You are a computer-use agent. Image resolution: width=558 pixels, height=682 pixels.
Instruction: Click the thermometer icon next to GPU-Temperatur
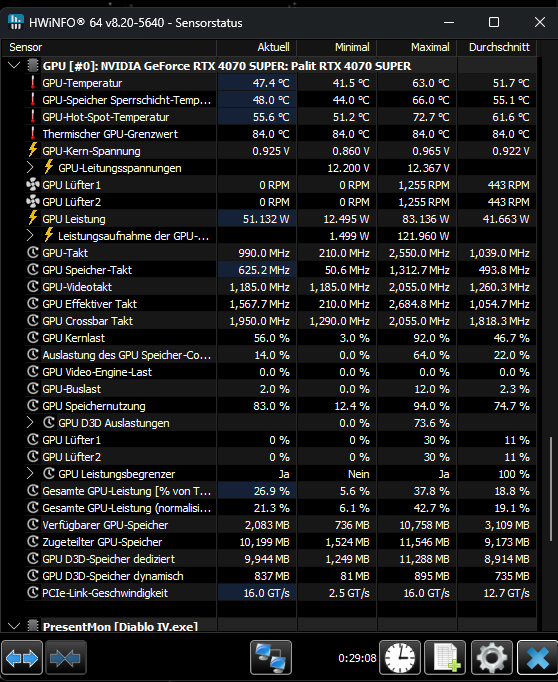point(33,83)
